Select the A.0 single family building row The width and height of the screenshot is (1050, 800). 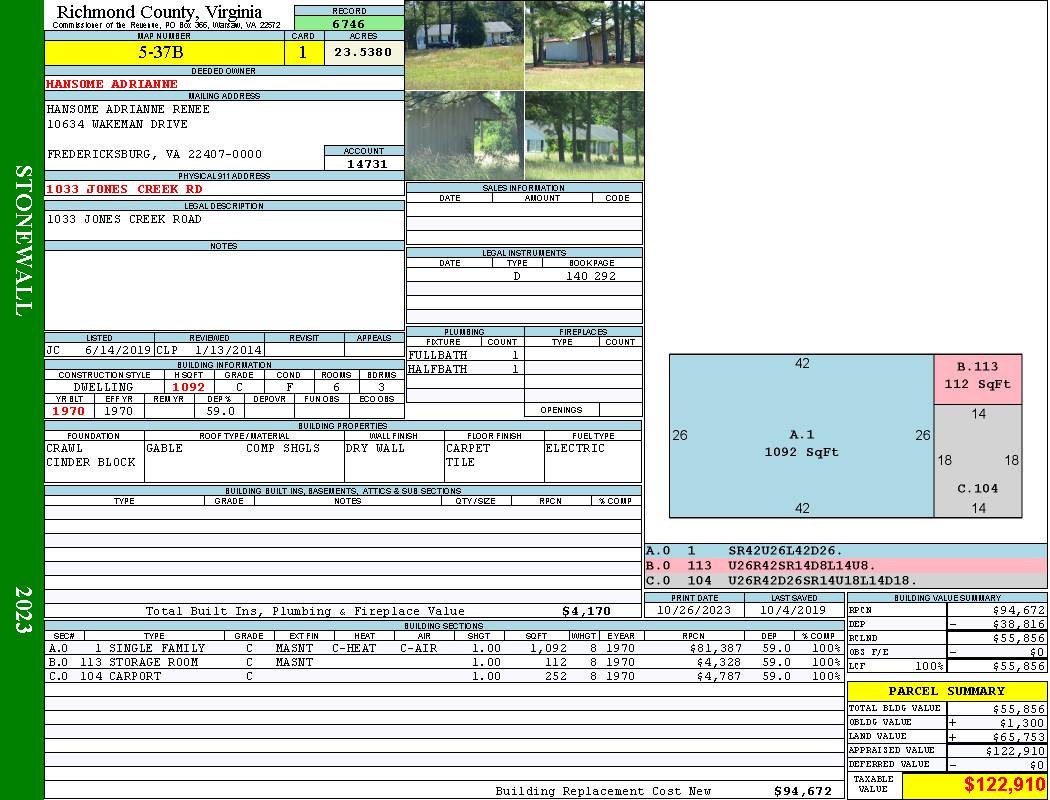pos(442,648)
